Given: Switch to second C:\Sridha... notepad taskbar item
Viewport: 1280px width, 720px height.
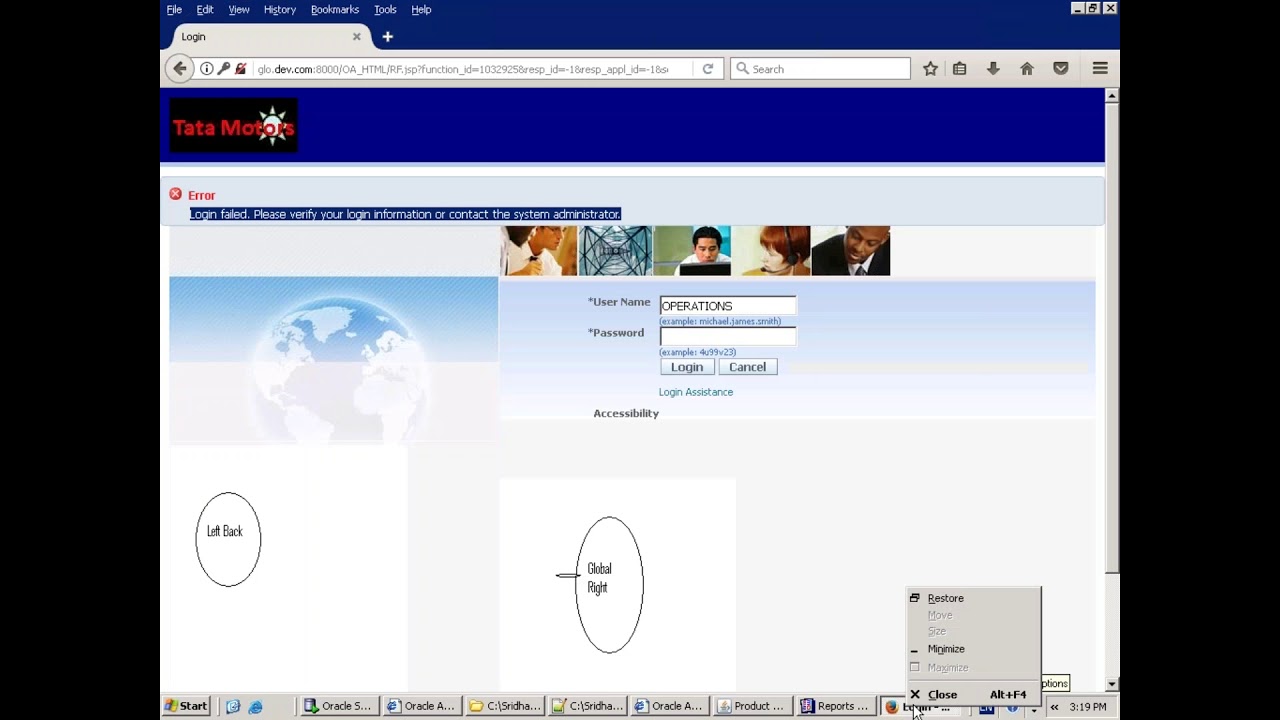Looking at the screenshot, I should [x=587, y=706].
